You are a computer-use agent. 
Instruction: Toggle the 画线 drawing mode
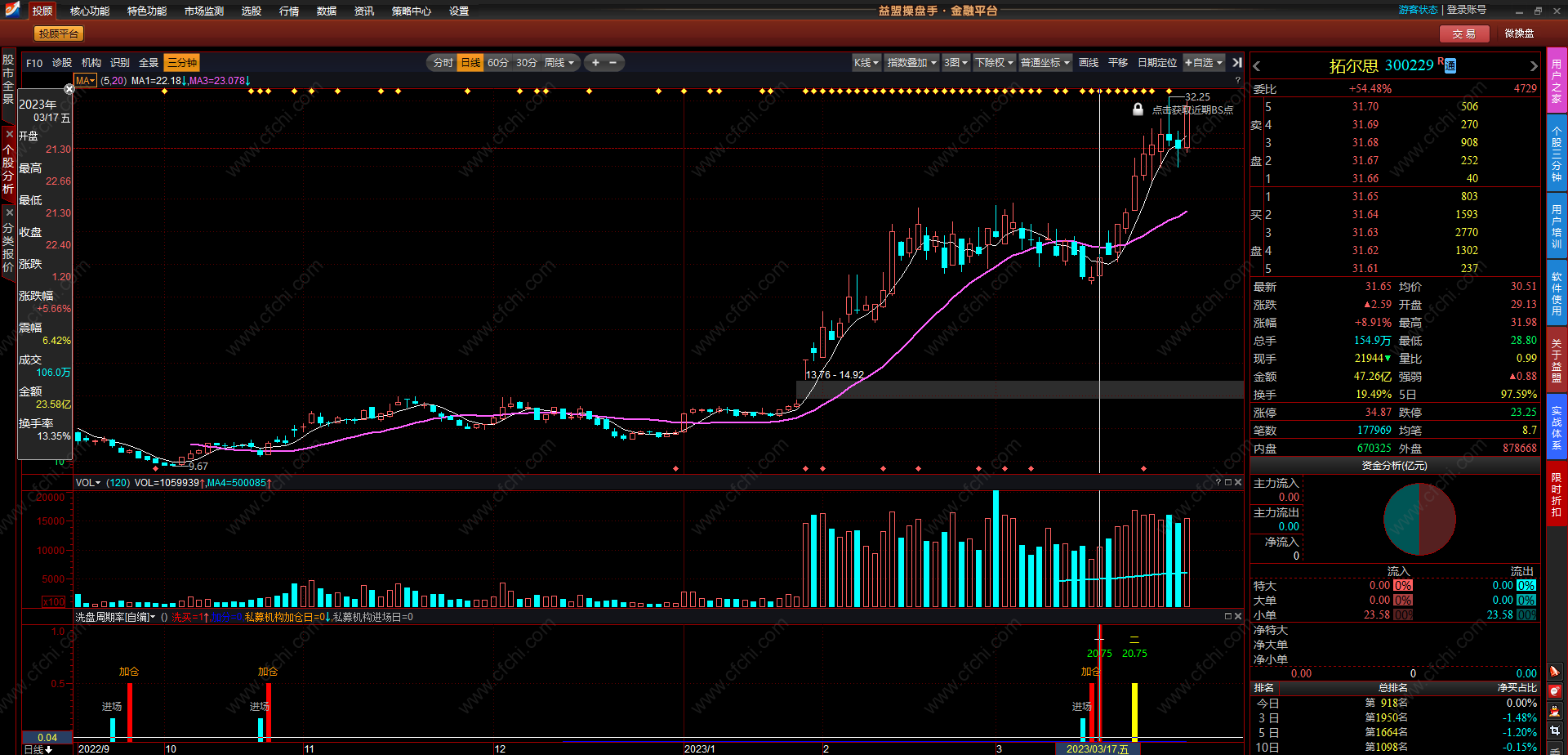pyautogui.click(x=1089, y=62)
